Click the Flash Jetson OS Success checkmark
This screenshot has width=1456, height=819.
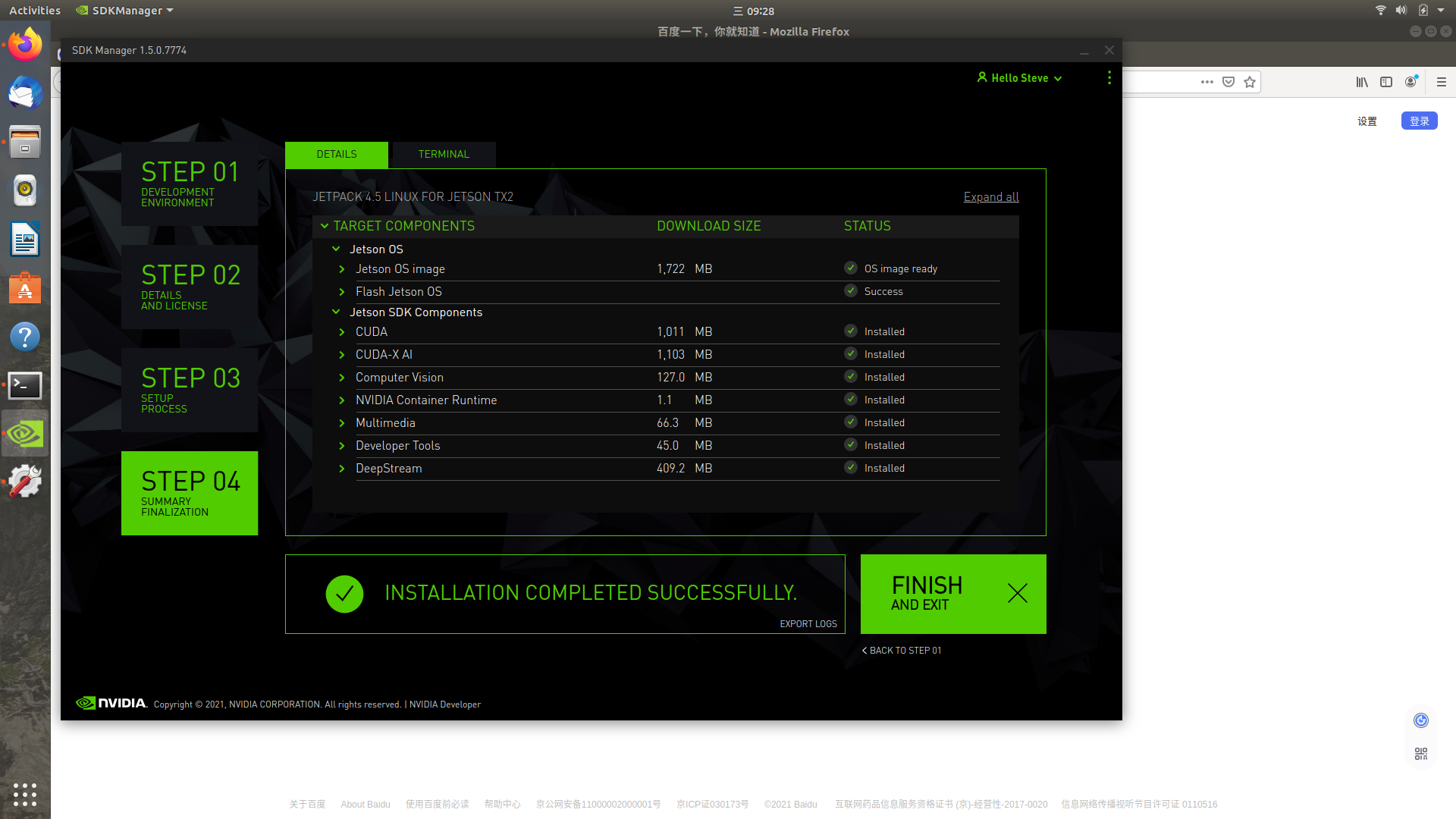pos(851,291)
